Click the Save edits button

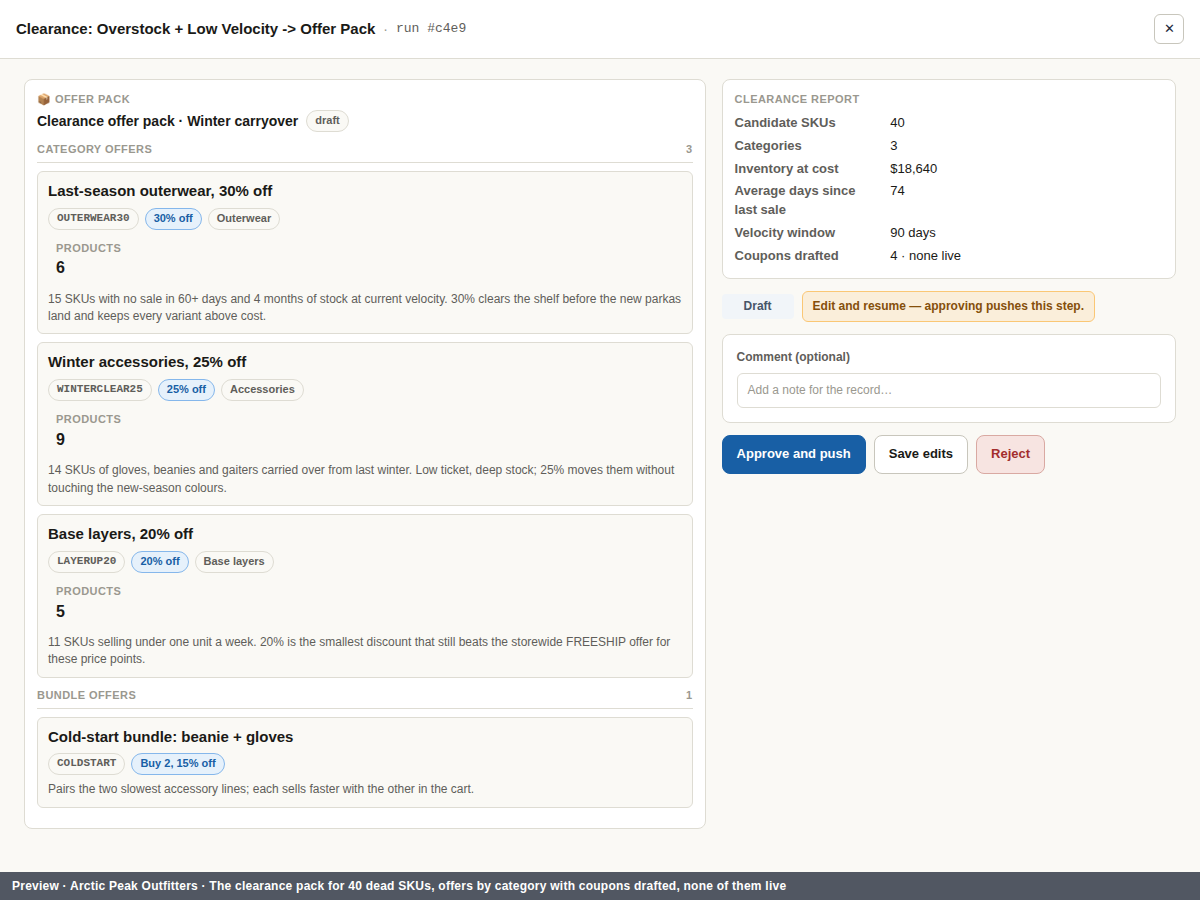[921, 454]
